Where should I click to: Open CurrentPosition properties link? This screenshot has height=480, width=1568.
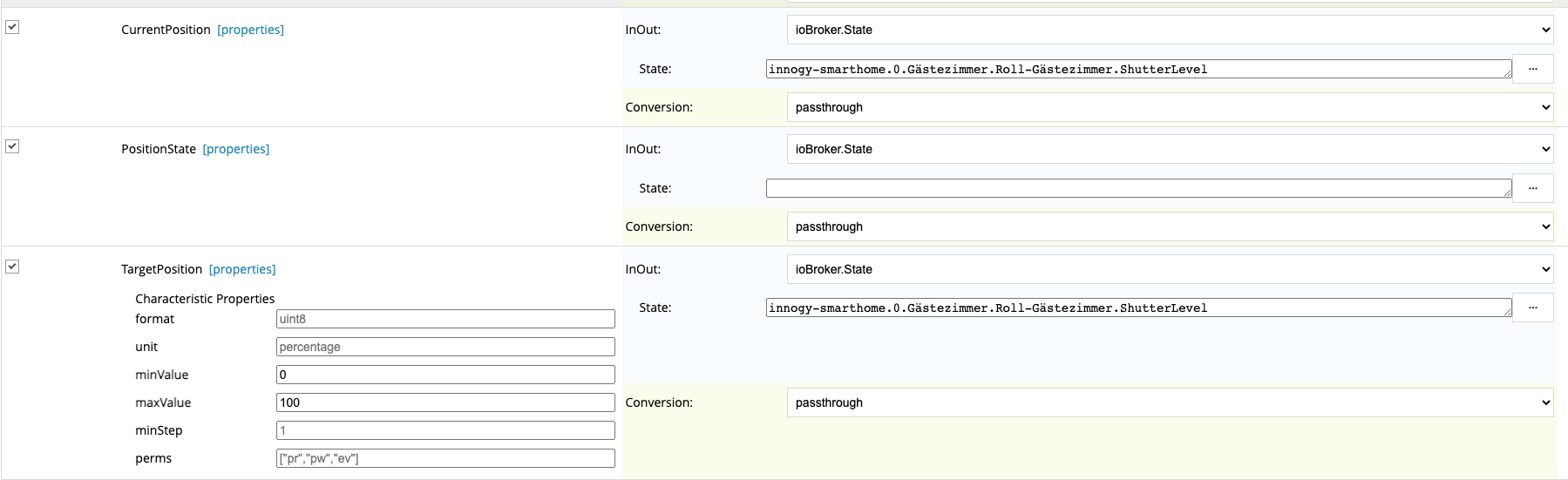tap(250, 30)
